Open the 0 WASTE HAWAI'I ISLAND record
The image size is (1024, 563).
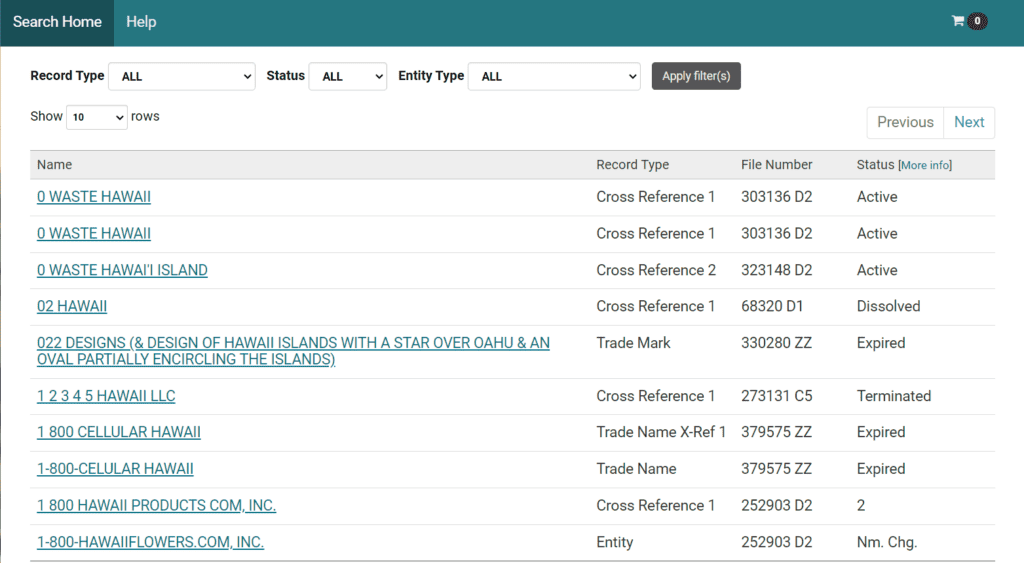(x=122, y=270)
